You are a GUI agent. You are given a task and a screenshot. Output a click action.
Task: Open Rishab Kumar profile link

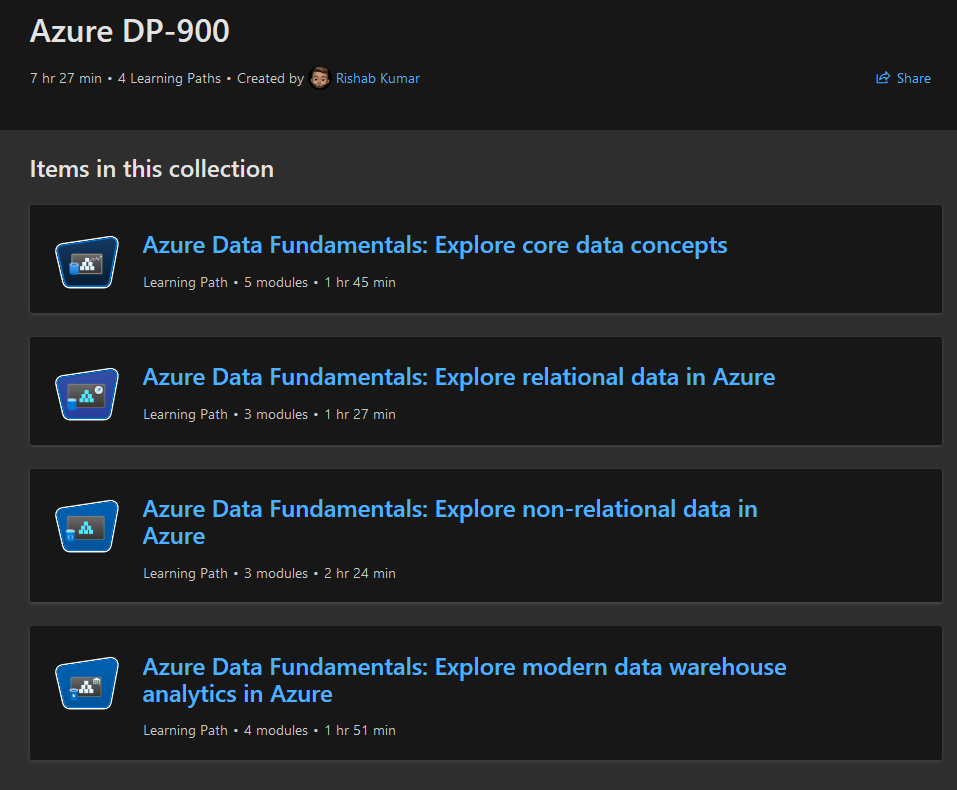377,78
